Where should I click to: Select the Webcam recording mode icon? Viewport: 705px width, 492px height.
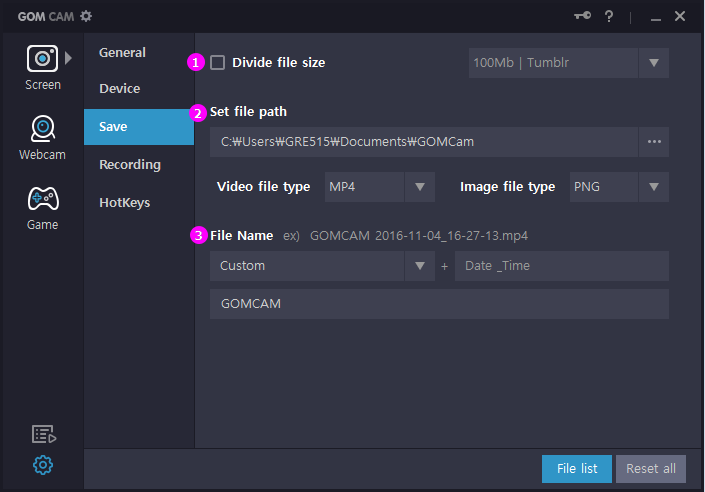43,129
